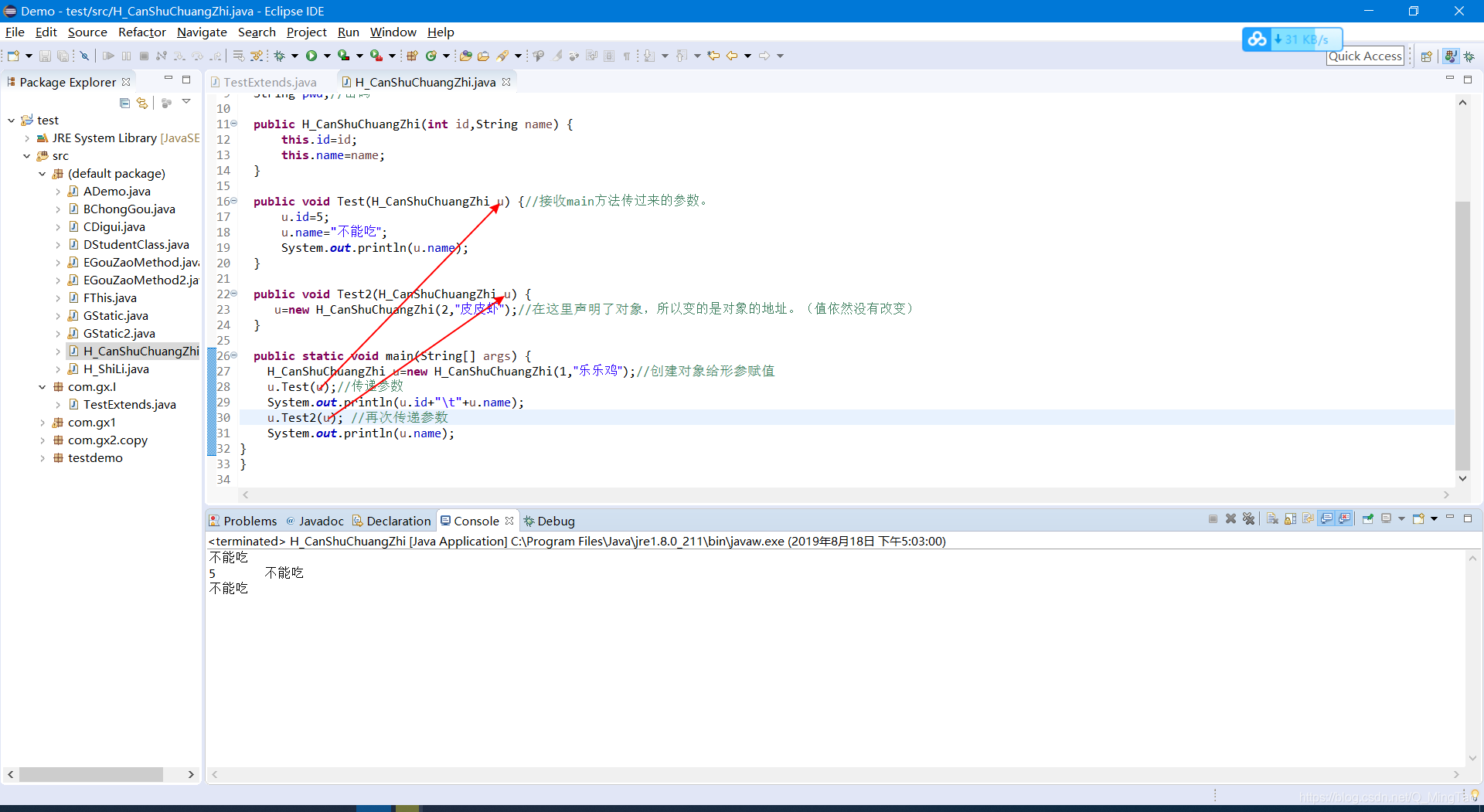Toggle Show Console on Standard Out
Screen dimensions: 1484x812
1326,519
